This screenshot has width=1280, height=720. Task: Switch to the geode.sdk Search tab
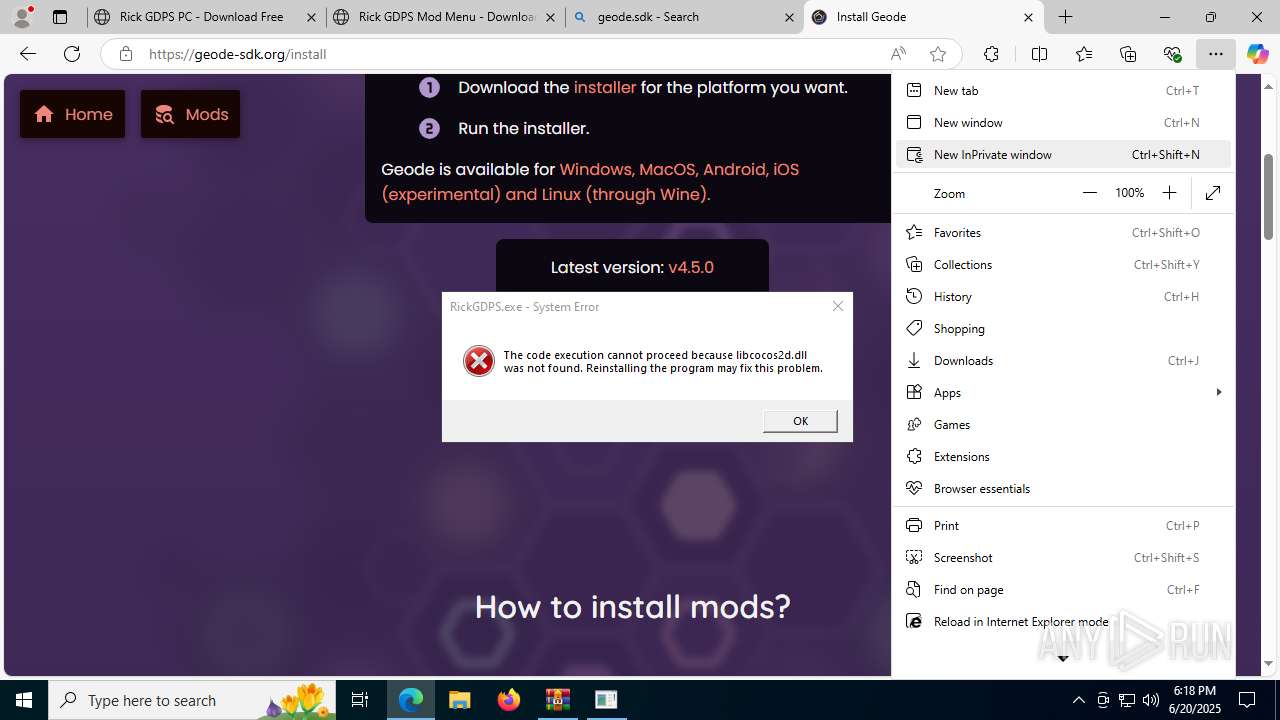(684, 17)
